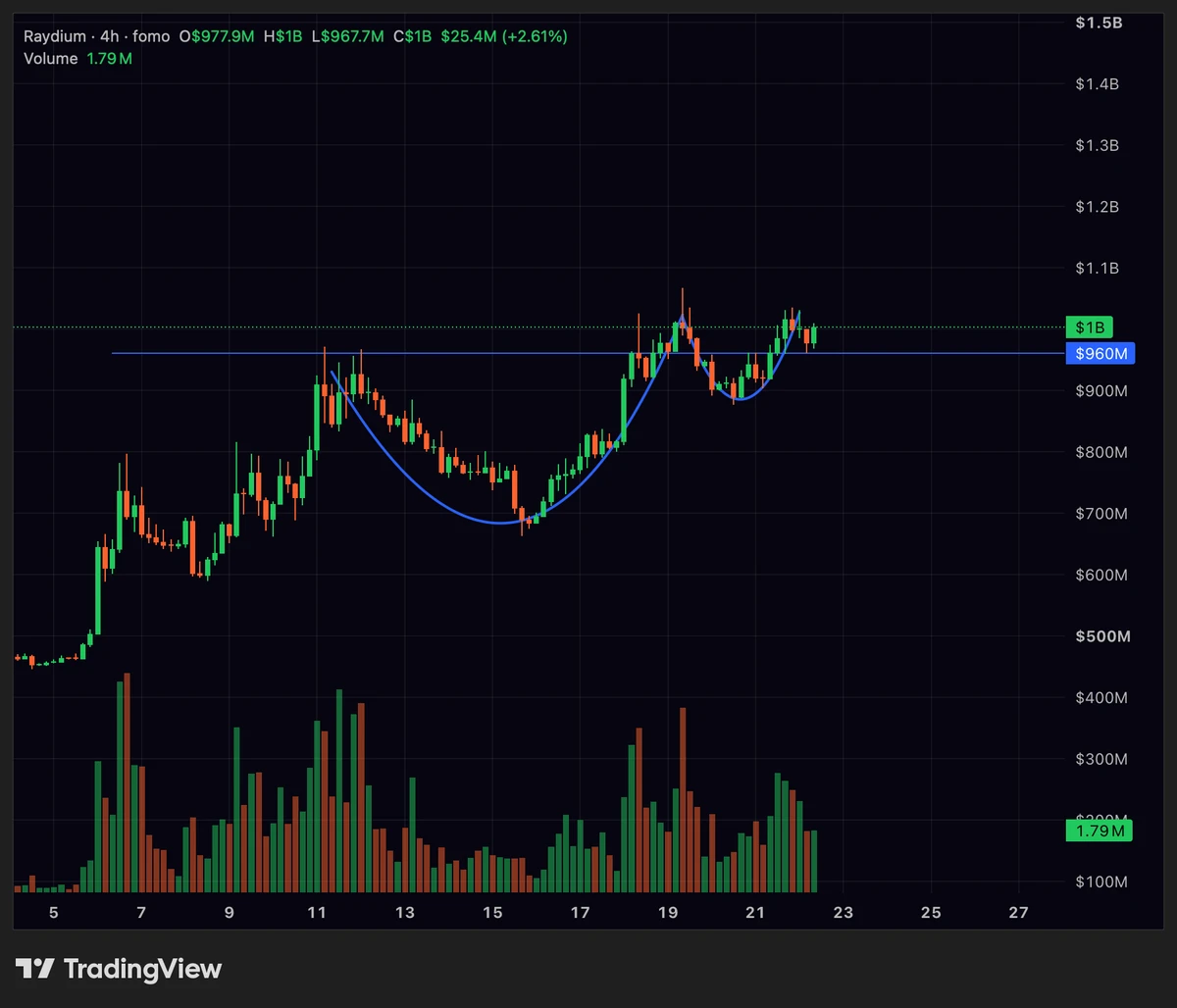Click date label 25 on time axis
This screenshot has width=1177, height=1008.
pyautogui.click(x=931, y=913)
